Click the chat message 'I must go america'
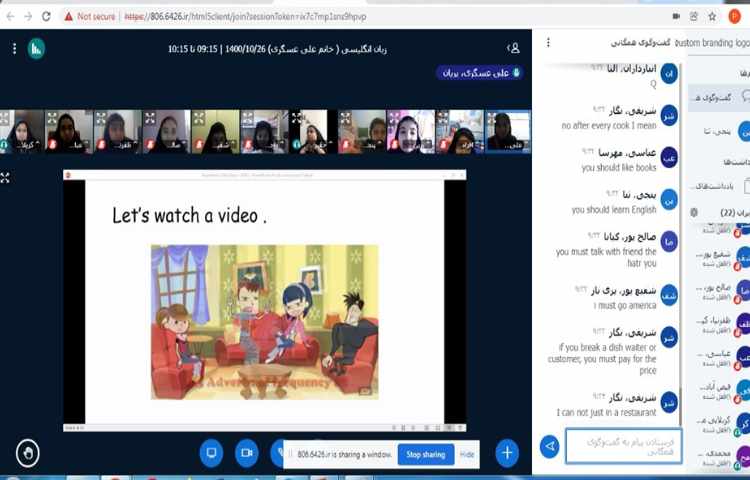The width and height of the screenshot is (750, 480). [x=625, y=305]
